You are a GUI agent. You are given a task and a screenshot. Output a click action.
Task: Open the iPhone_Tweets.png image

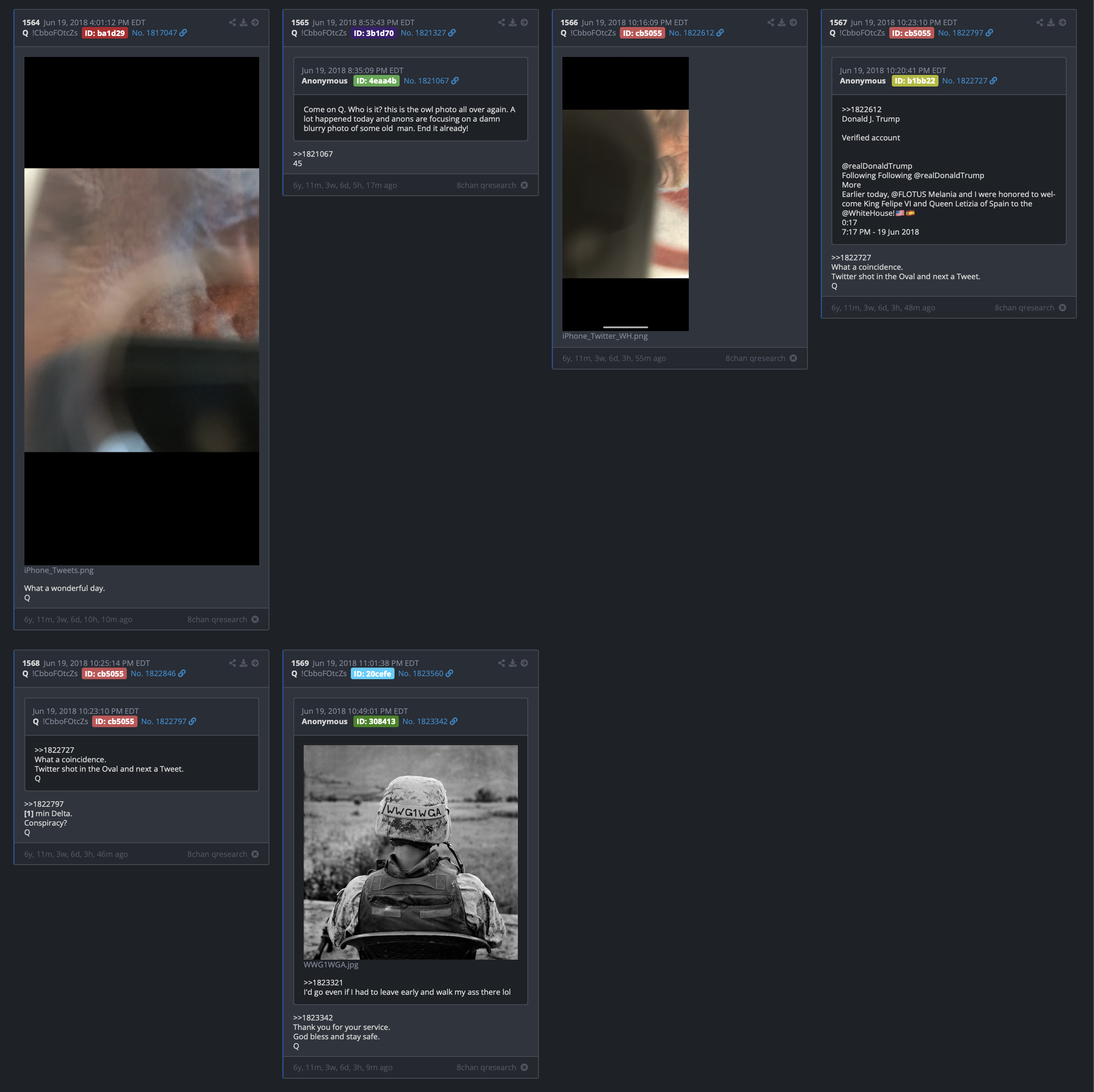(141, 311)
